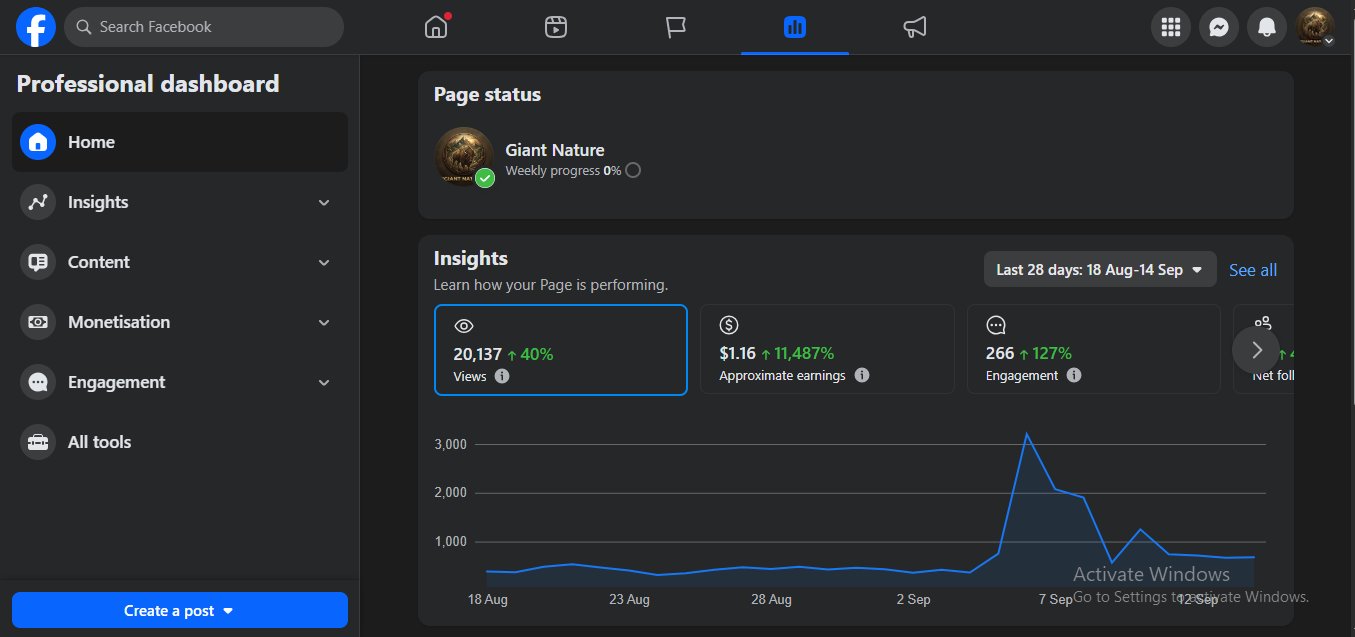Expand the Content sidebar section chevron
The image size is (1355, 637).
[x=323, y=262]
